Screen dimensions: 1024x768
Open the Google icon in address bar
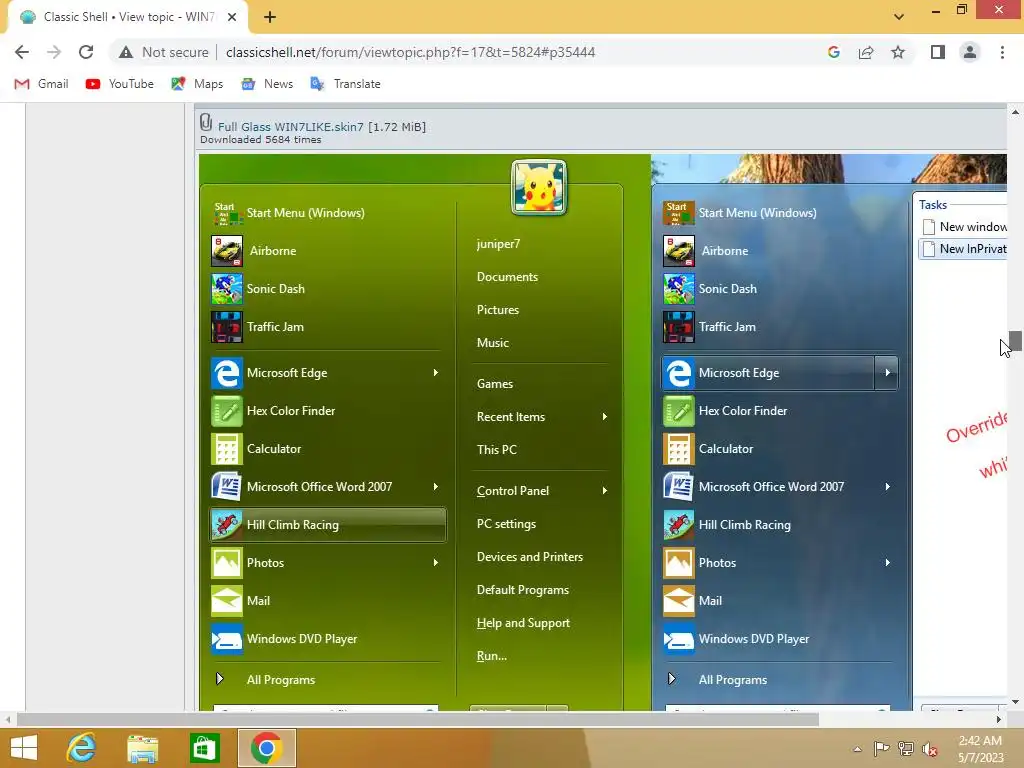(833, 52)
